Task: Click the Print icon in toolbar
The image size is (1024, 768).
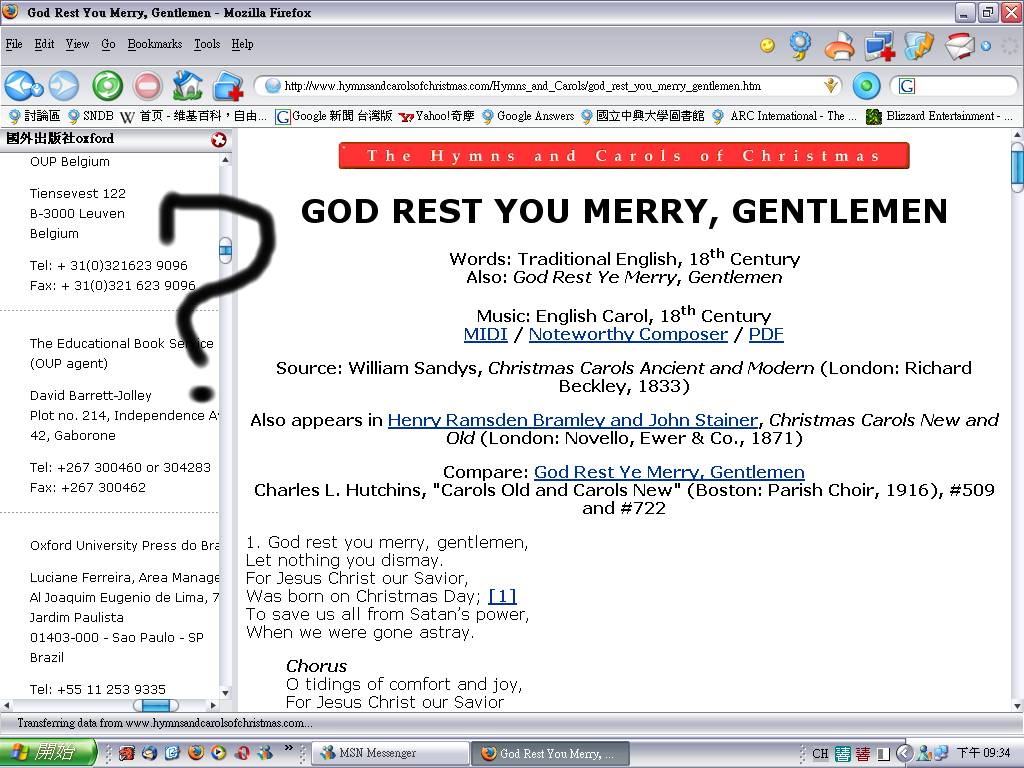Action: coord(839,46)
